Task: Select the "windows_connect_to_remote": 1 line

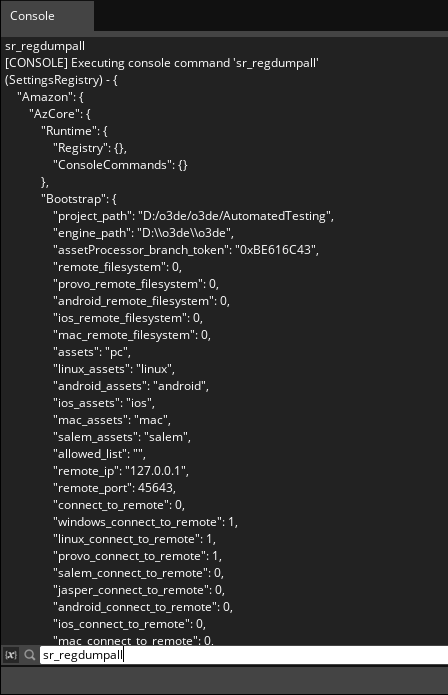Action: click(145, 522)
